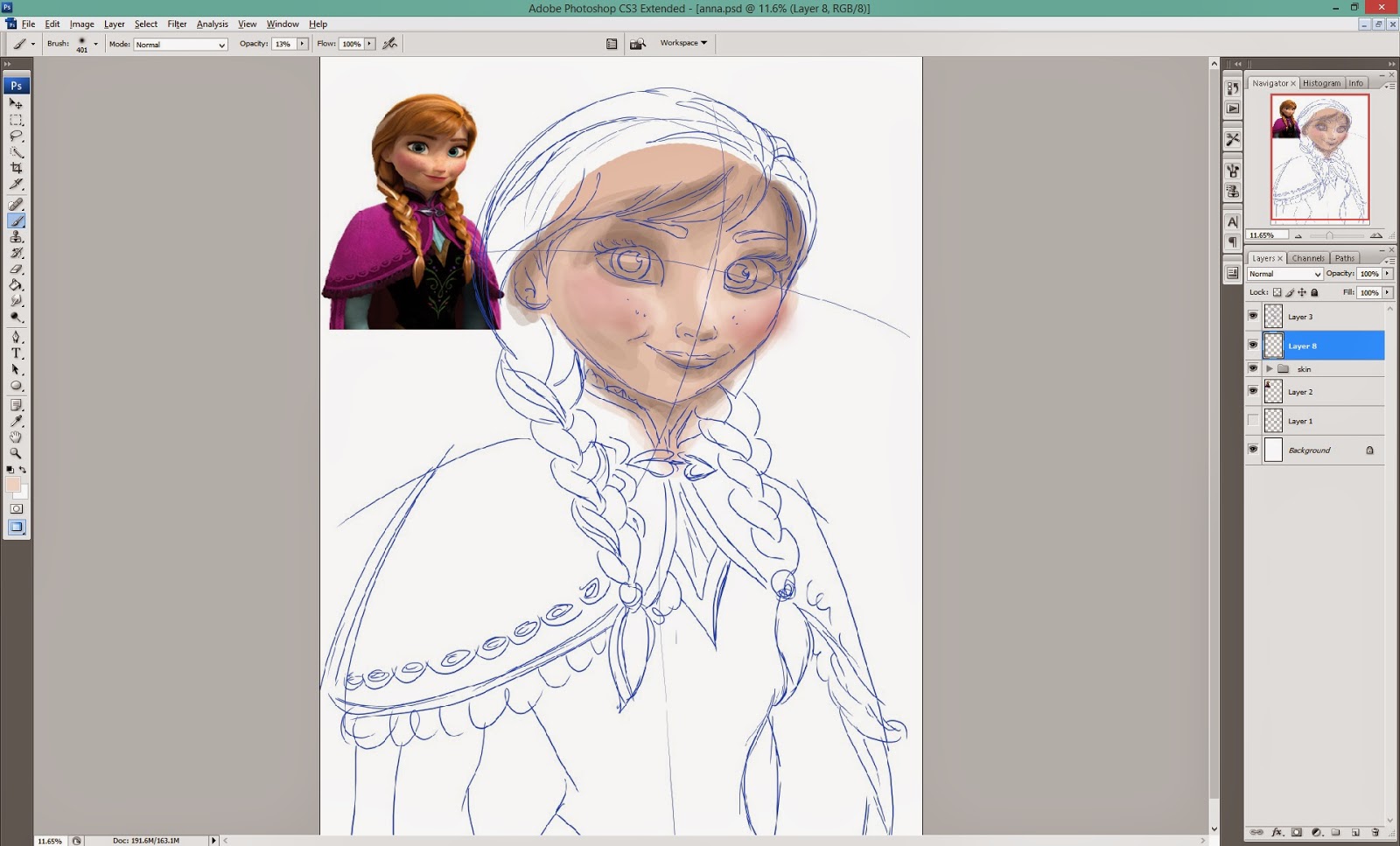The height and width of the screenshot is (846, 1400).
Task: Select the Eyedropper tool
Action: pyautogui.click(x=16, y=421)
